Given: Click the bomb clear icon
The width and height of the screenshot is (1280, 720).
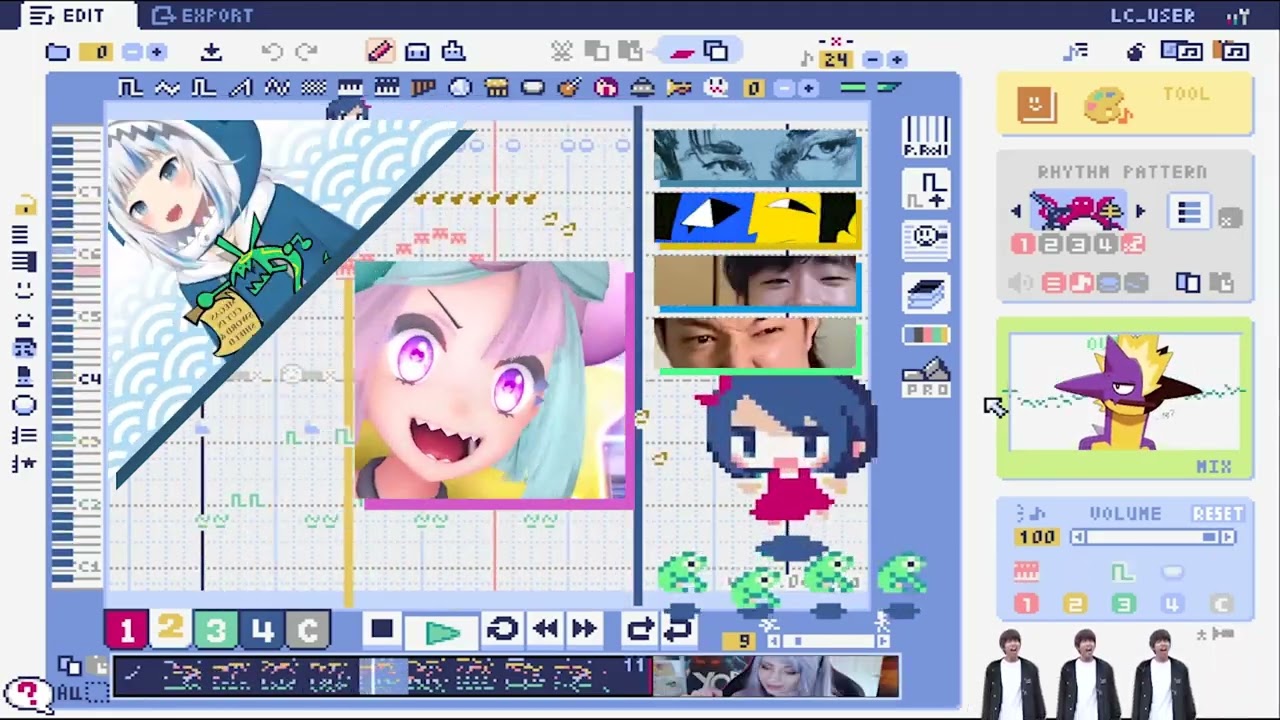Looking at the screenshot, I should click(1135, 52).
